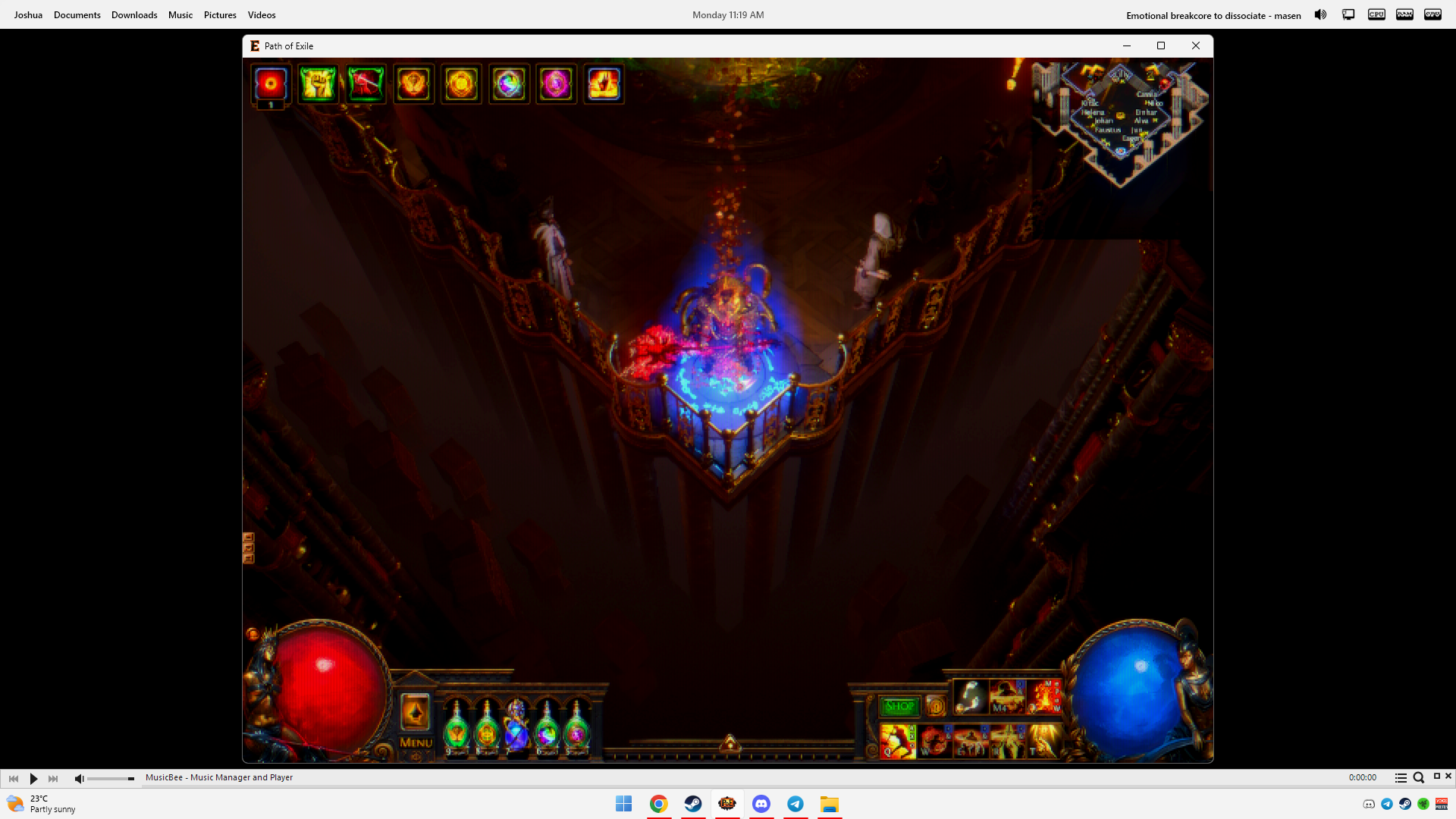Screen dimensions: 1456x819
Task: Open Steam from the taskbar
Action: (x=693, y=804)
